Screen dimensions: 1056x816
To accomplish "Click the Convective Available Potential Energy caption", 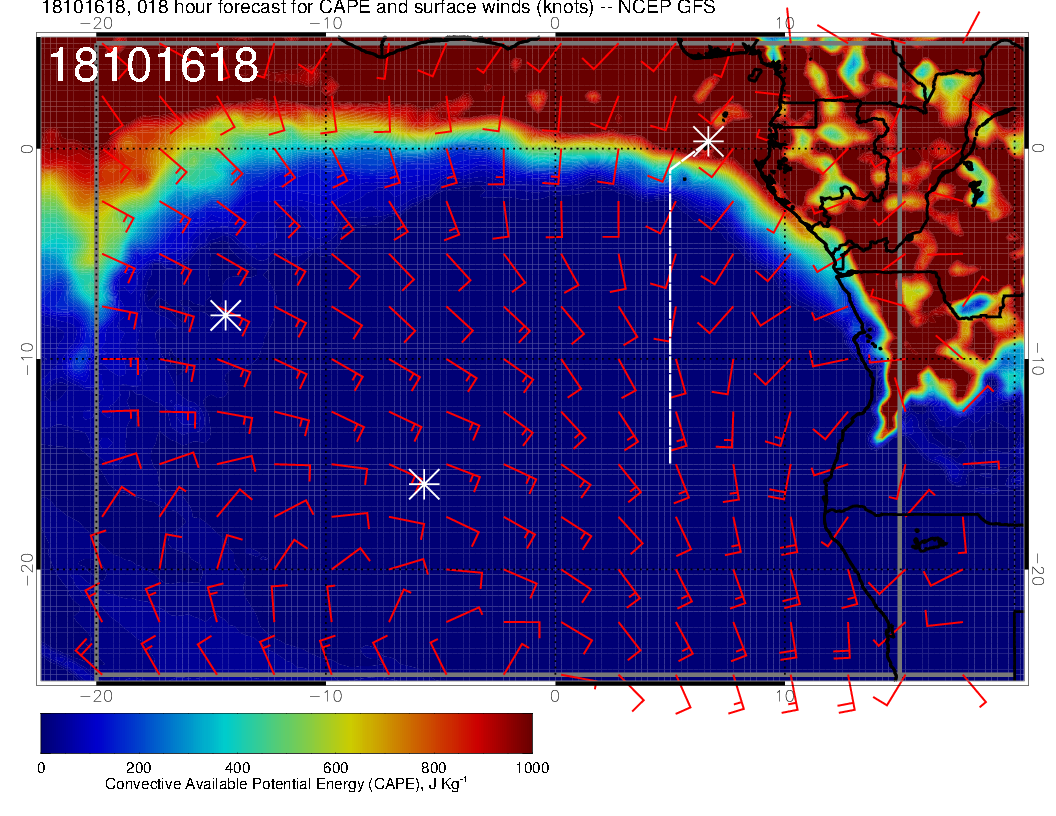I will 286,785.
